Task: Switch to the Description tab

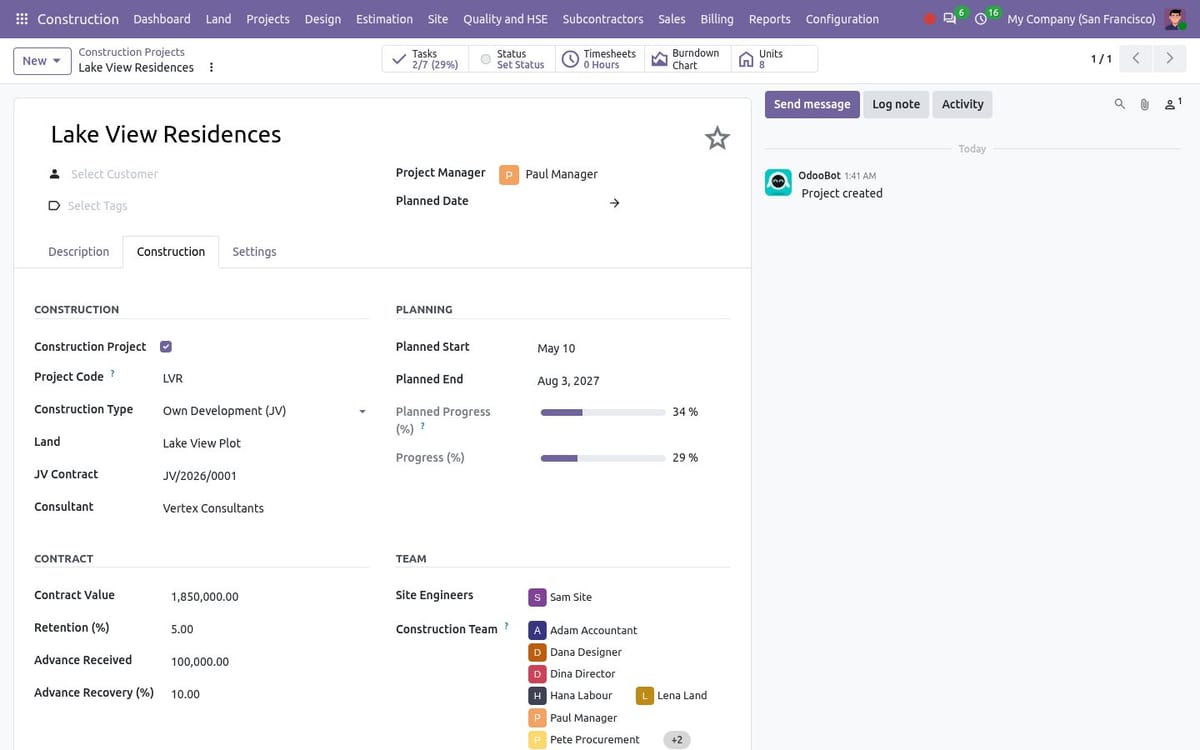Action: pos(79,252)
